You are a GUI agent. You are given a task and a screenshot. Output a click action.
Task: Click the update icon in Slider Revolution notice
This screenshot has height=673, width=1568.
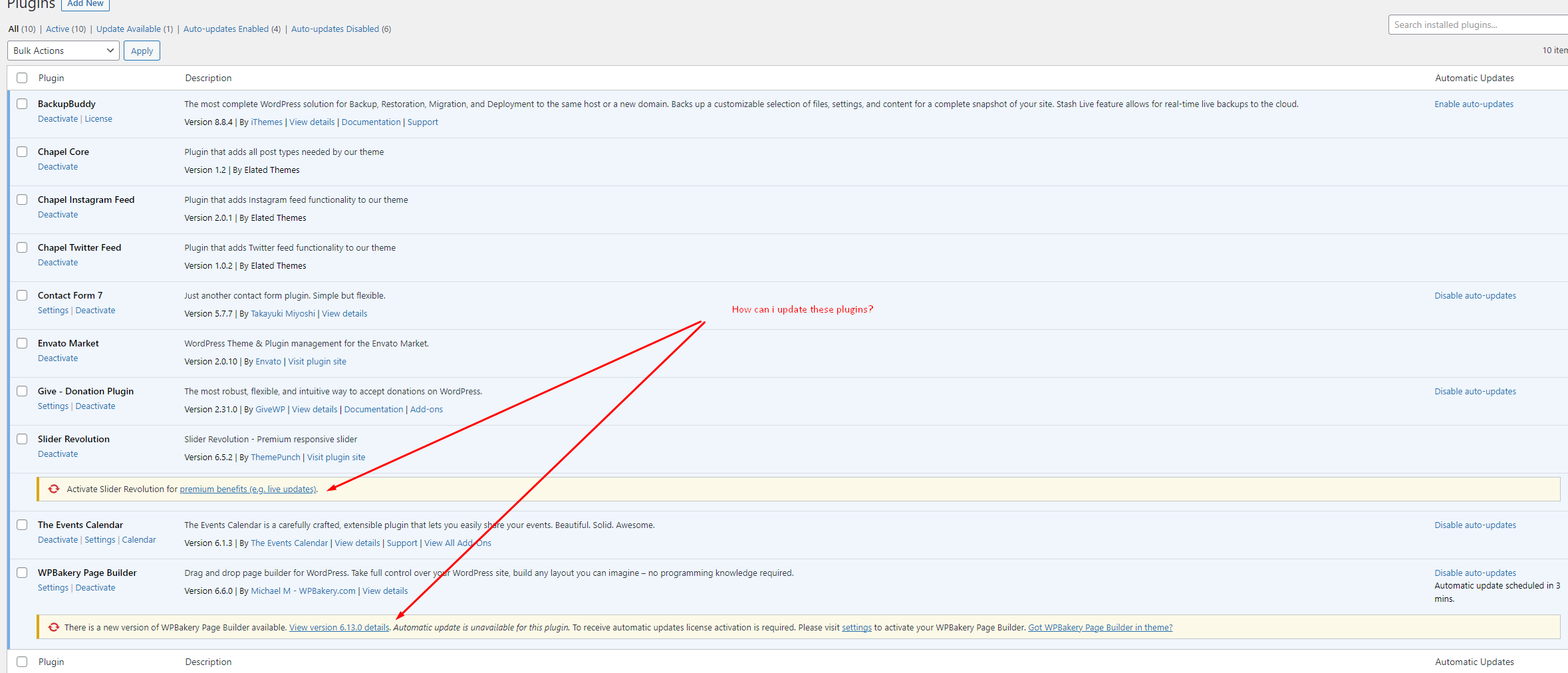[54, 489]
